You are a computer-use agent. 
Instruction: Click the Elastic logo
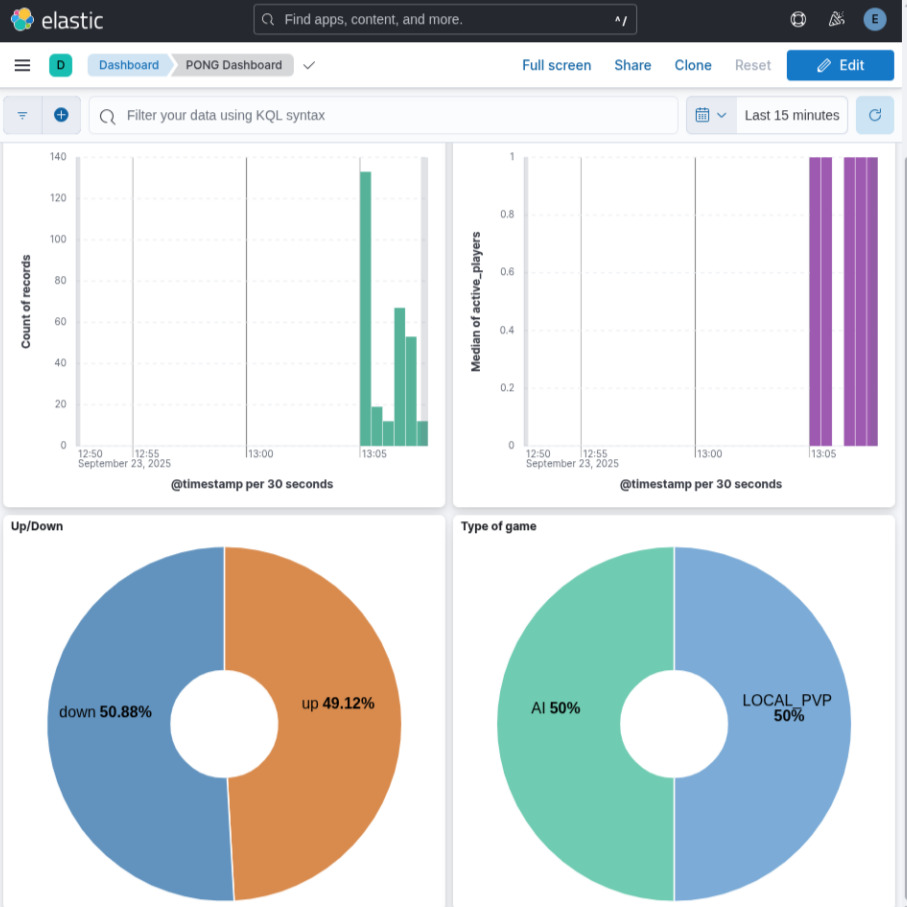[57, 20]
